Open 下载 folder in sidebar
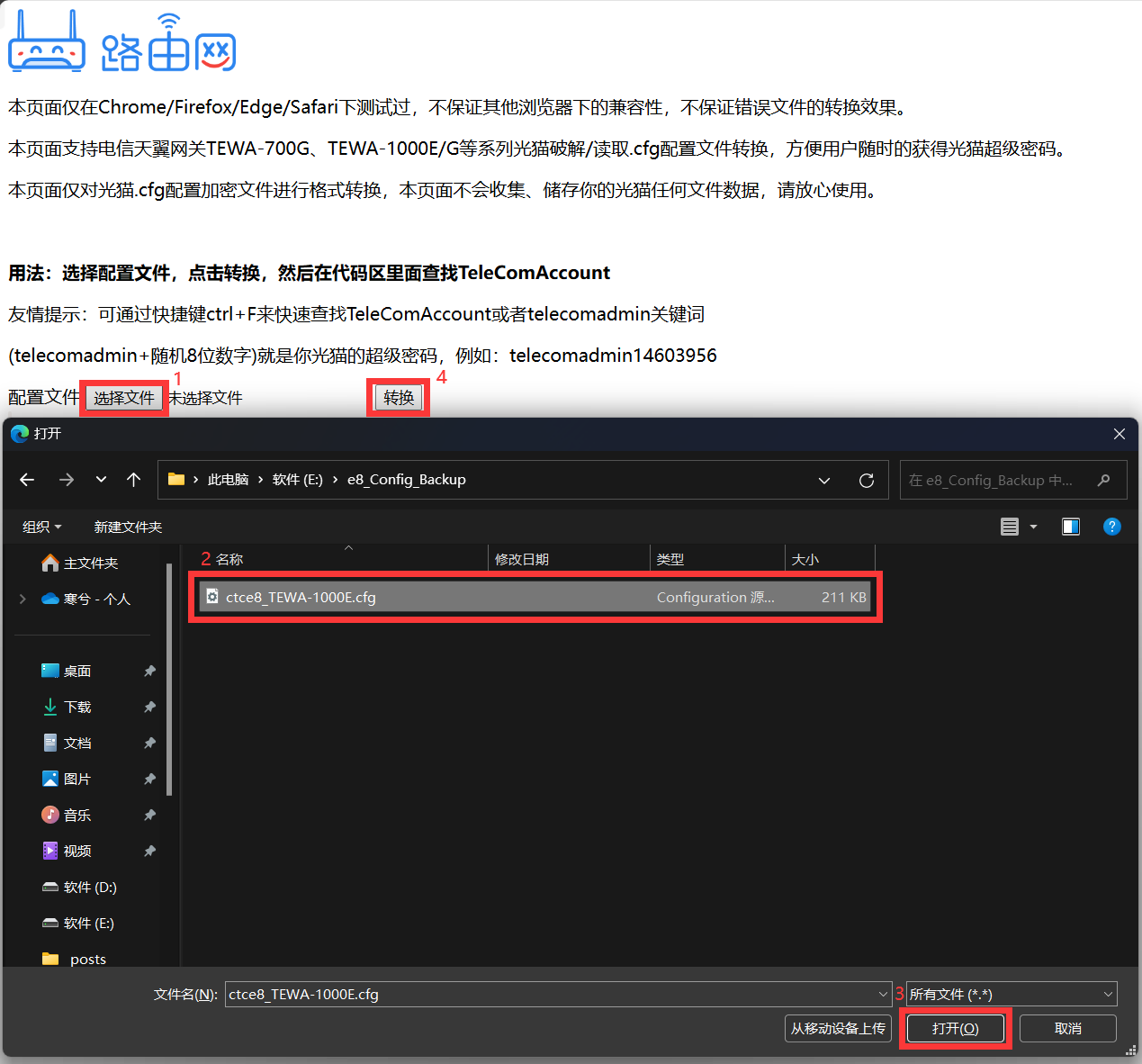This screenshot has width=1142, height=1064. click(x=77, y=707)
